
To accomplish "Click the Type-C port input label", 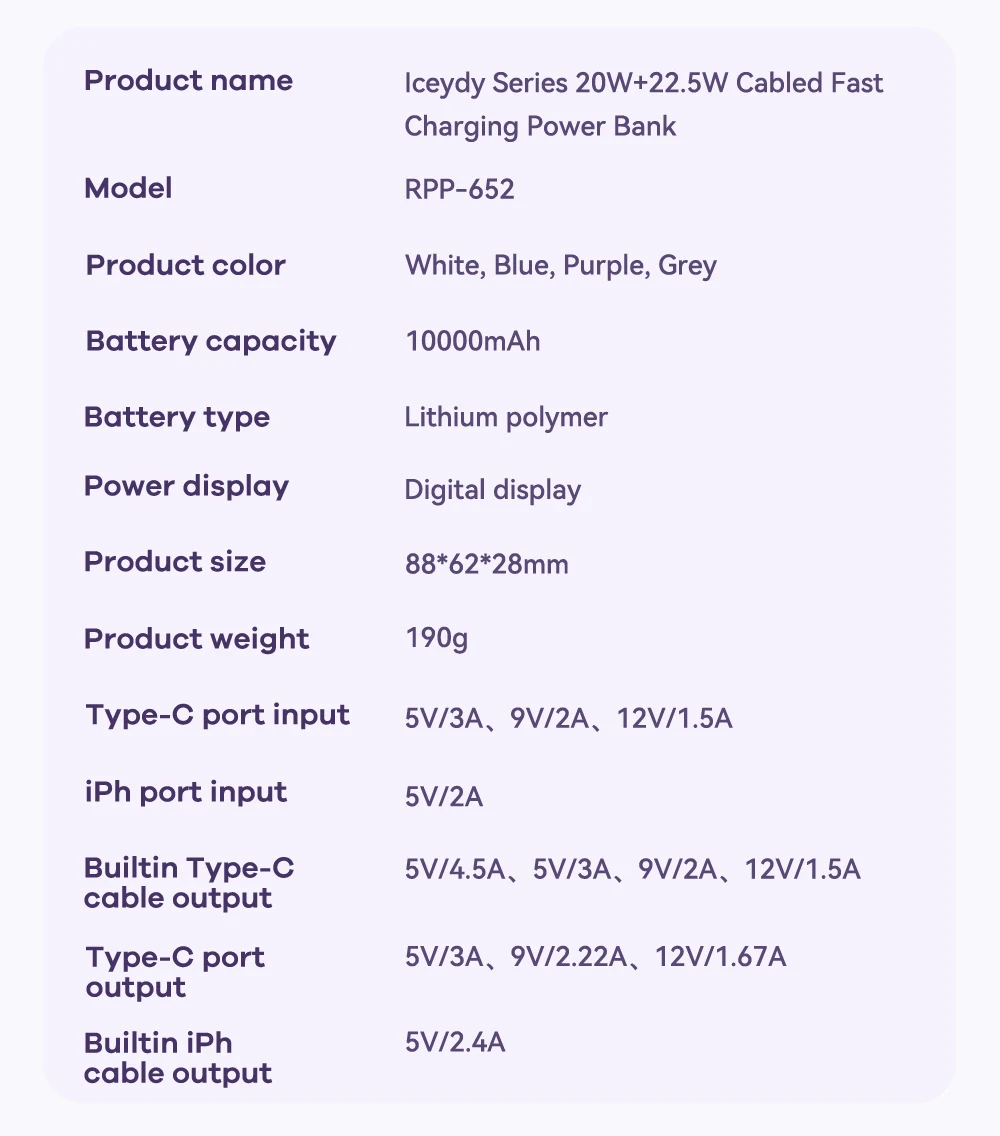I will tap(218, 715).
